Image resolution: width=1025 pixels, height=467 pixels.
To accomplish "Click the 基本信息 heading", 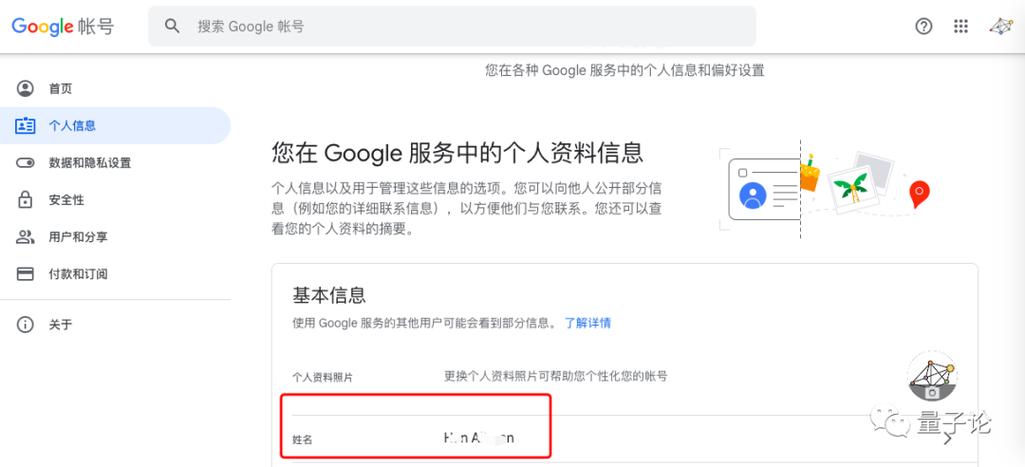I will pos(329,295).
